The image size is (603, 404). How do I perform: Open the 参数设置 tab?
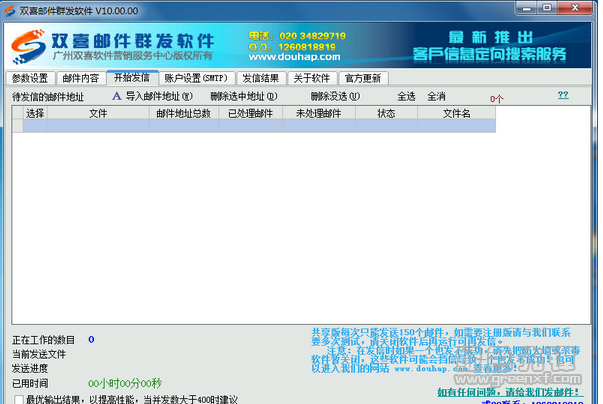pyautogui.click(x=30, y=78)
